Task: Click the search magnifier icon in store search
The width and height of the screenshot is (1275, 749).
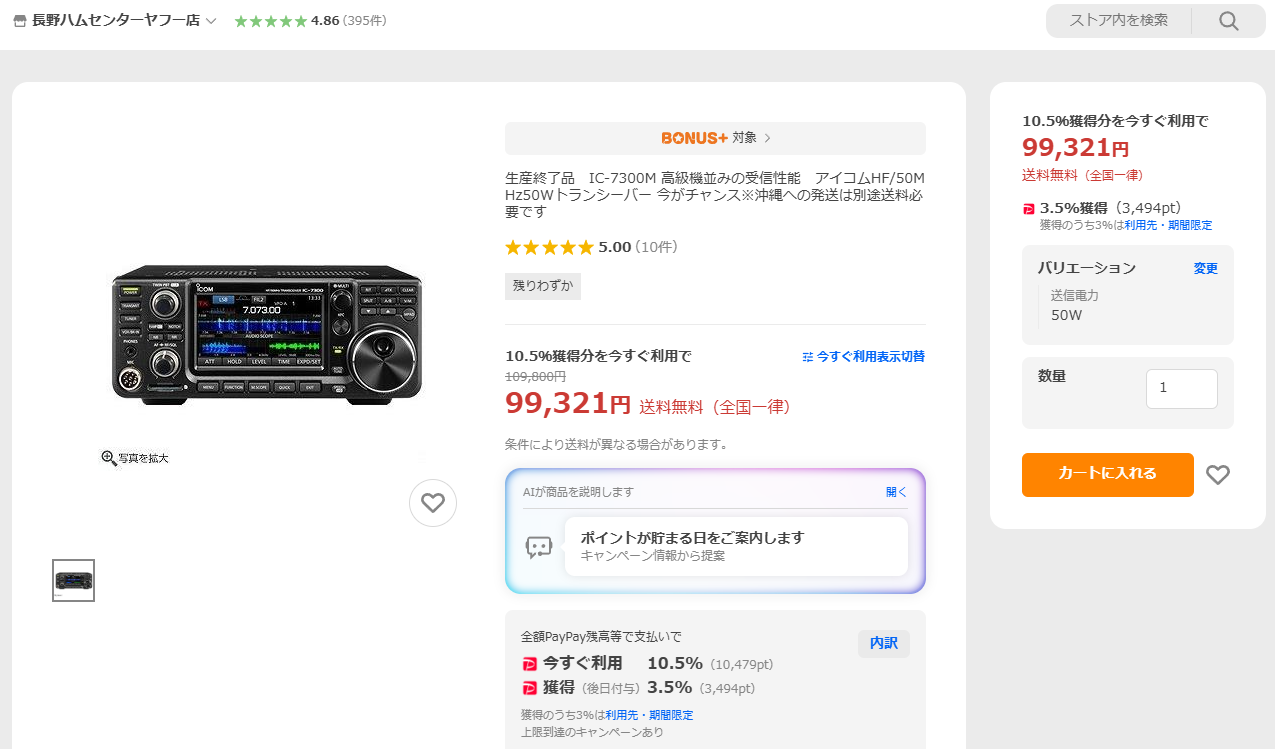Action: coord(1228,21)
